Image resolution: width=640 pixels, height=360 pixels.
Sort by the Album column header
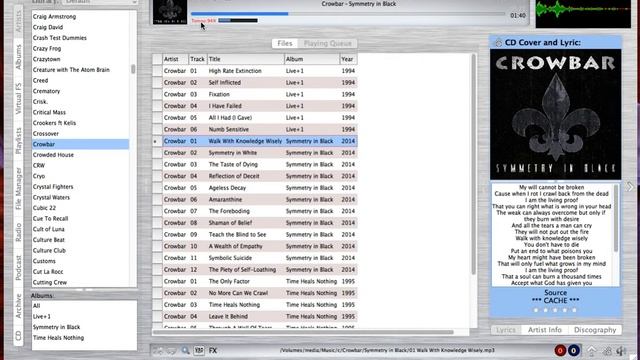tap(312, 59)
